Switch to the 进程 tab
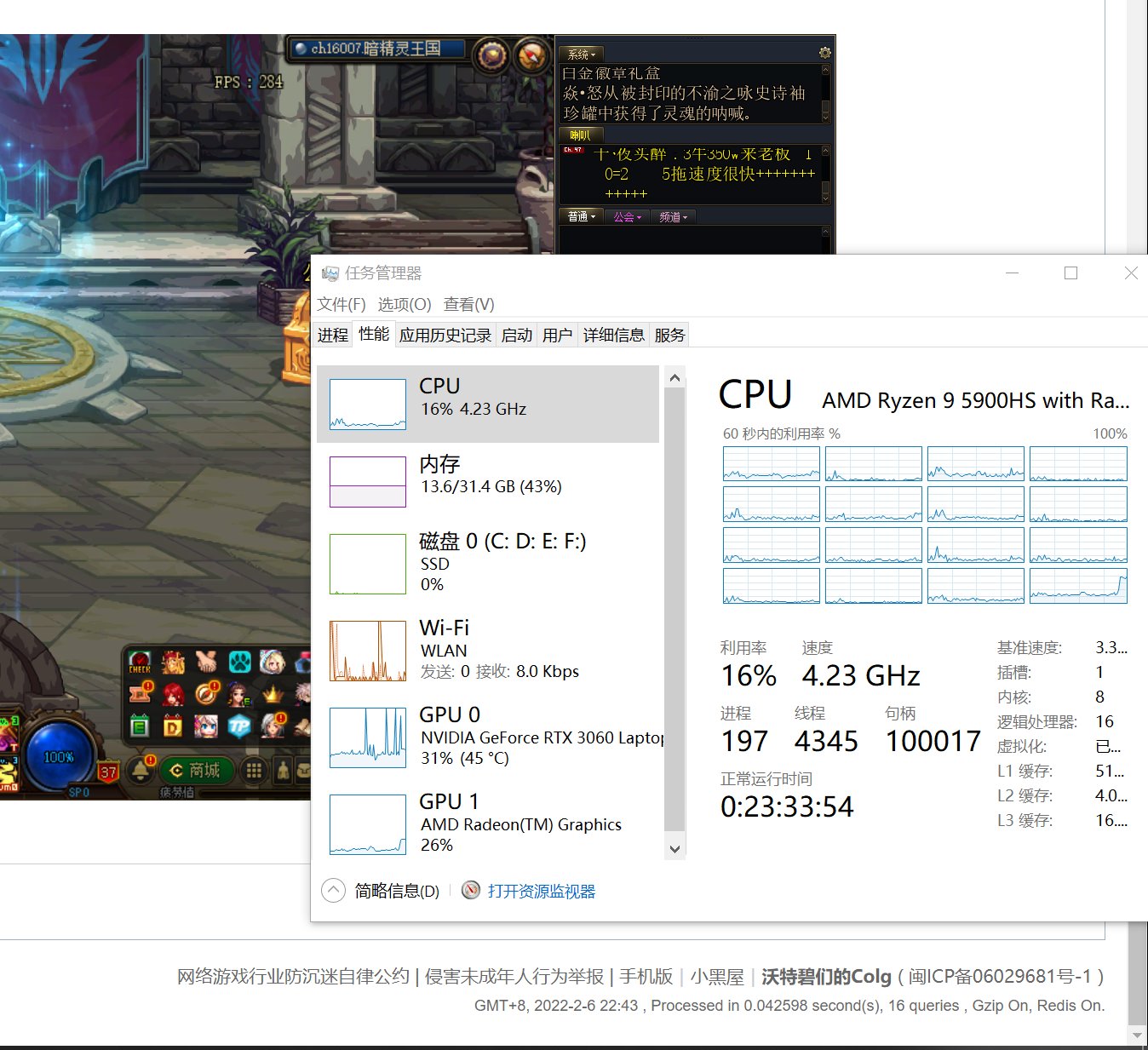 coord(333,335)
